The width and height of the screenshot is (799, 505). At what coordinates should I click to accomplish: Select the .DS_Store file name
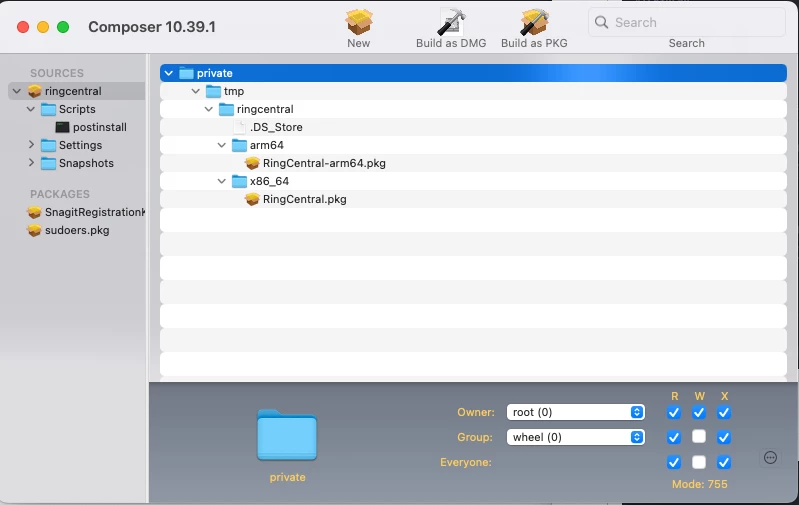[x=276, y=127]
